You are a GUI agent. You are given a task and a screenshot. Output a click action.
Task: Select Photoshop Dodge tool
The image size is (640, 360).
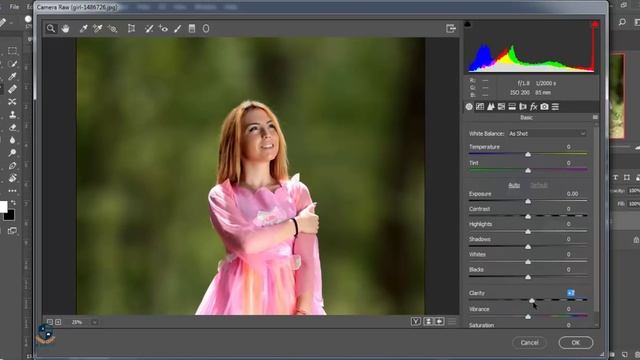[x=12, y=153]
